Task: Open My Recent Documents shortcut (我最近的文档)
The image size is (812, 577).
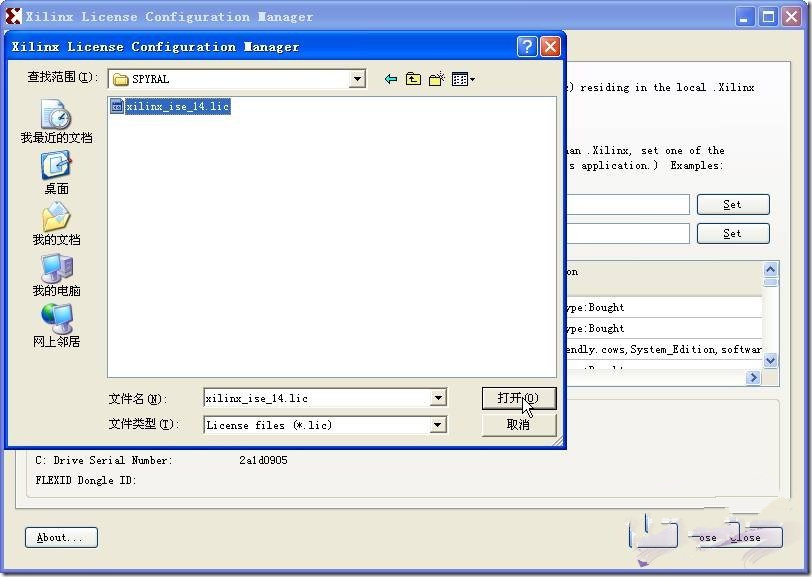Action: (x=56, y=121)
